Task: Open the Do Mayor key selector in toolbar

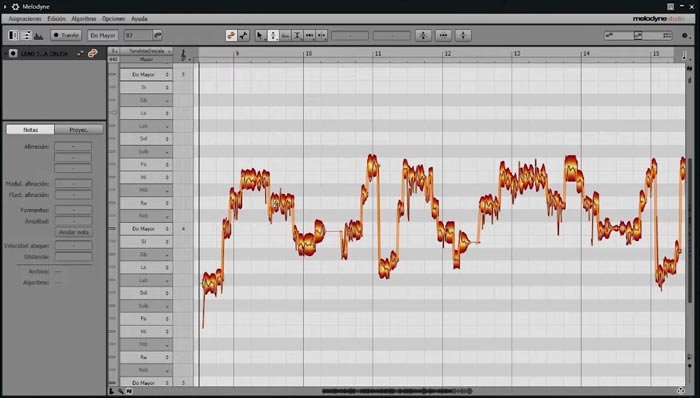Action: pyautogui.click(x=103, y=35)
